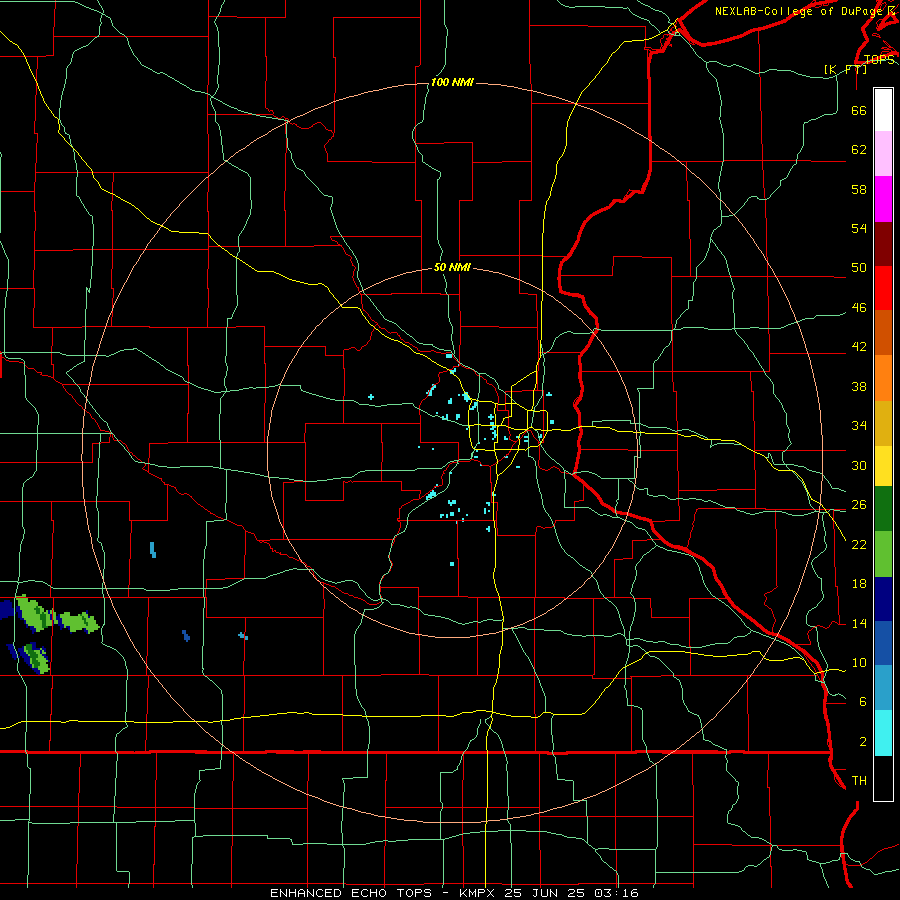Click the yellow legend swatch
Viewport: 900px width, 900px height.
tap(883, 466)
